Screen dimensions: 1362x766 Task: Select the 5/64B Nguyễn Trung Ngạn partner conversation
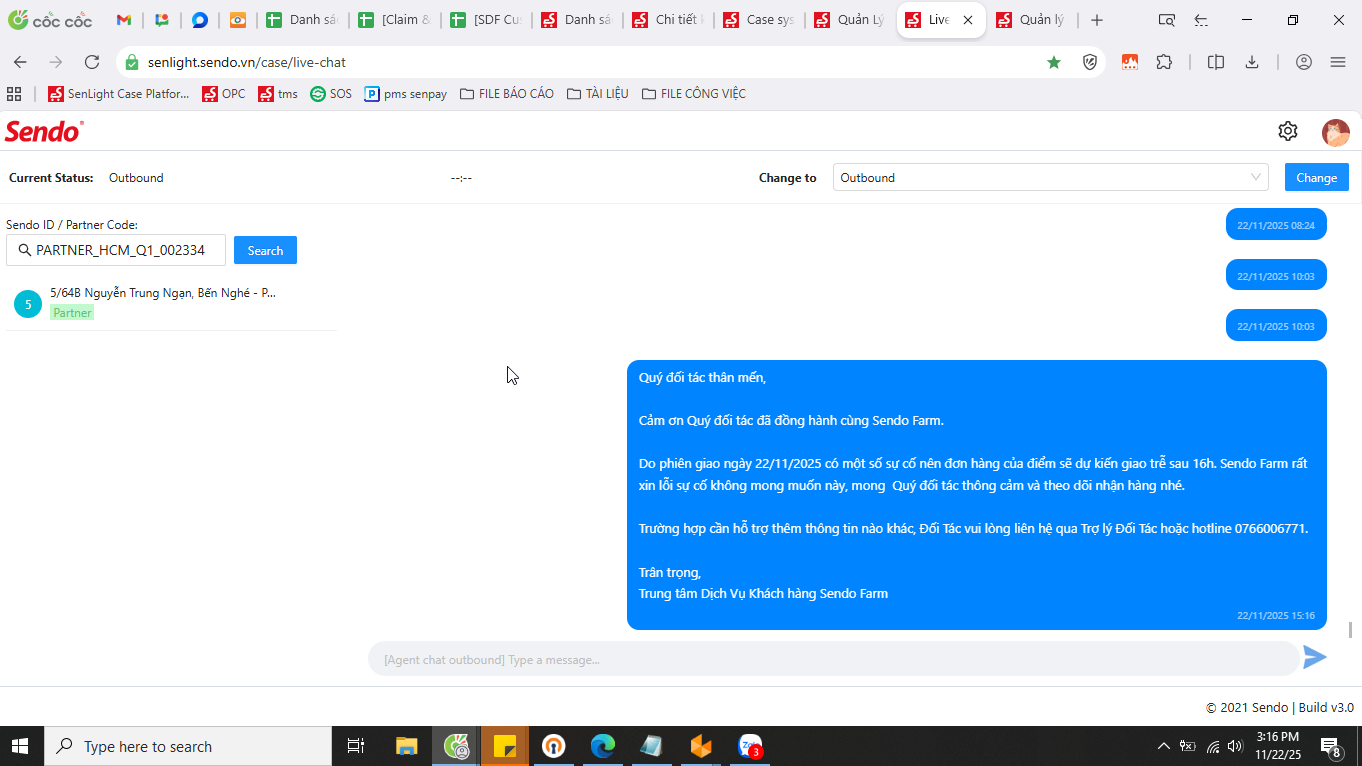(170, 302)
